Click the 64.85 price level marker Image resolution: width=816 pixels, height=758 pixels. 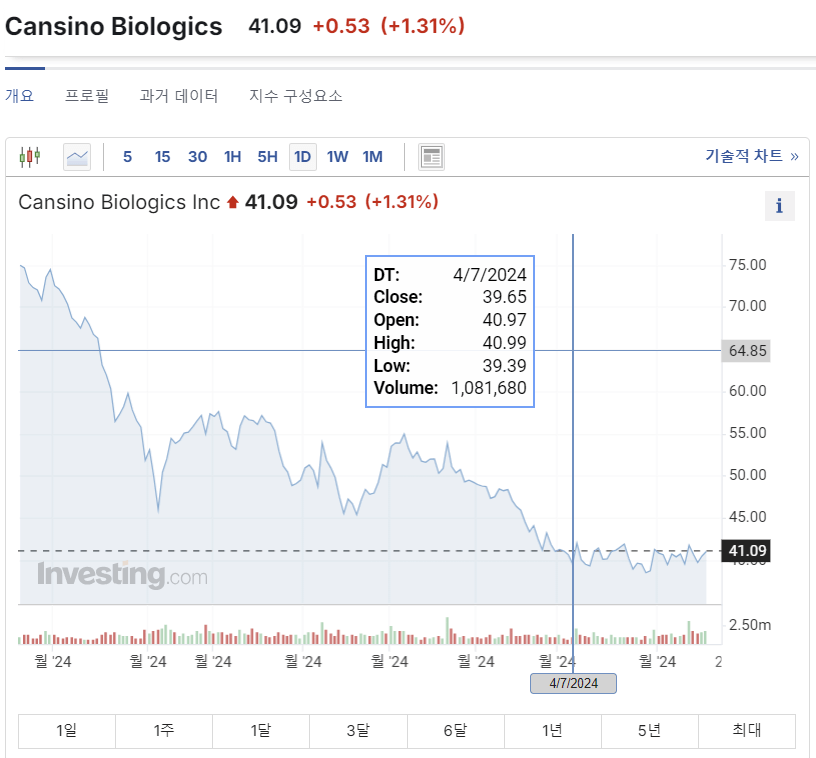(746, 351)
